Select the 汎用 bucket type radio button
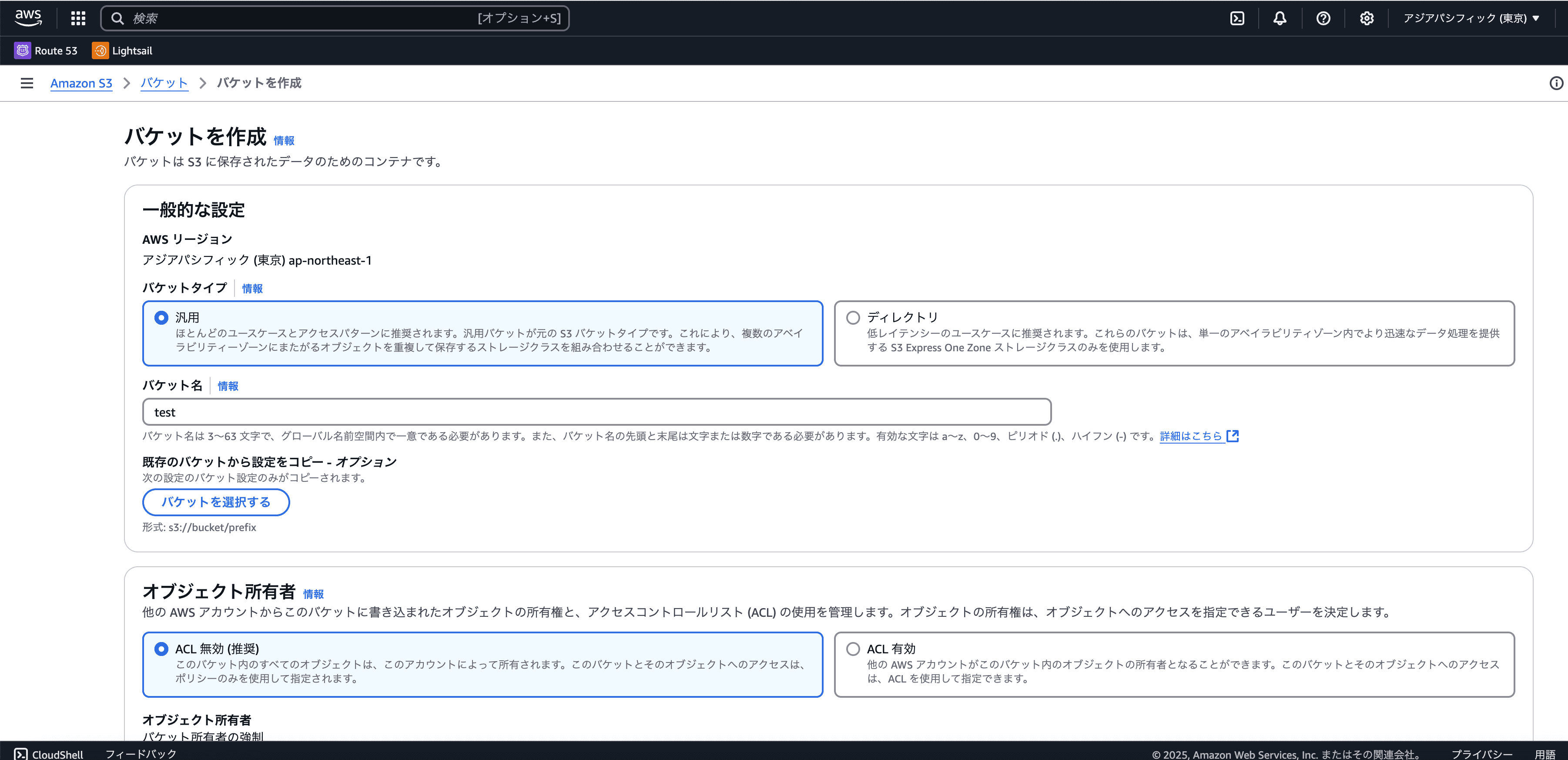Screen dimensions: 1568x760 pos(161,317)
